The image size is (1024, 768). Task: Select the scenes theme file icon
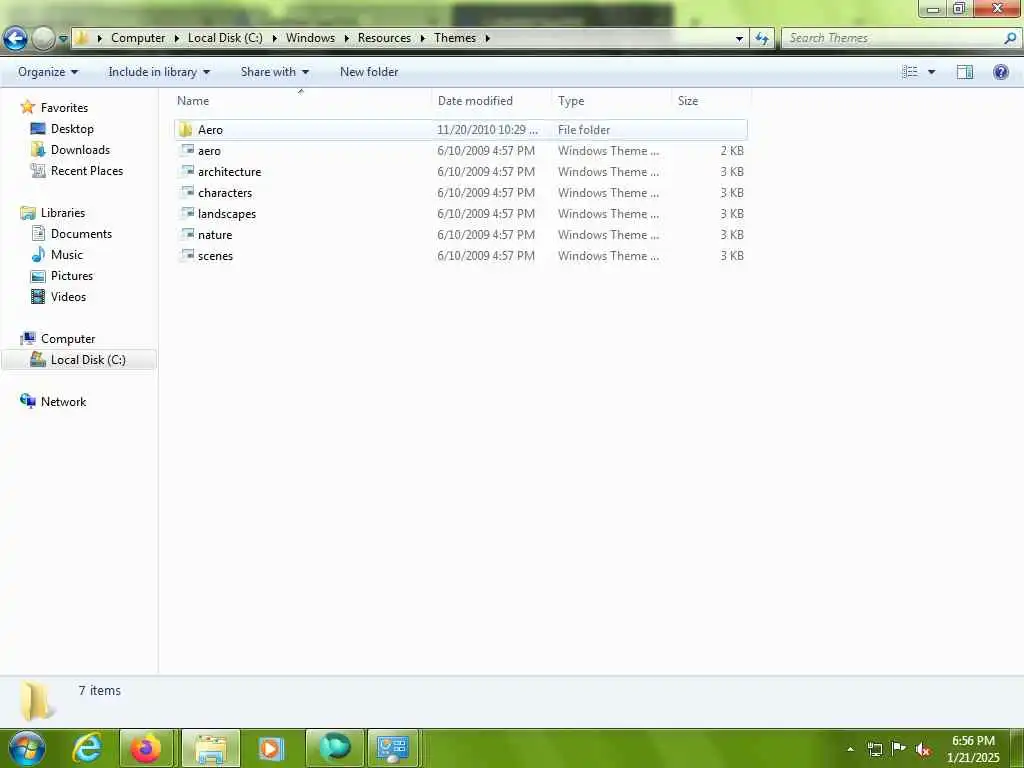[187, 255]
